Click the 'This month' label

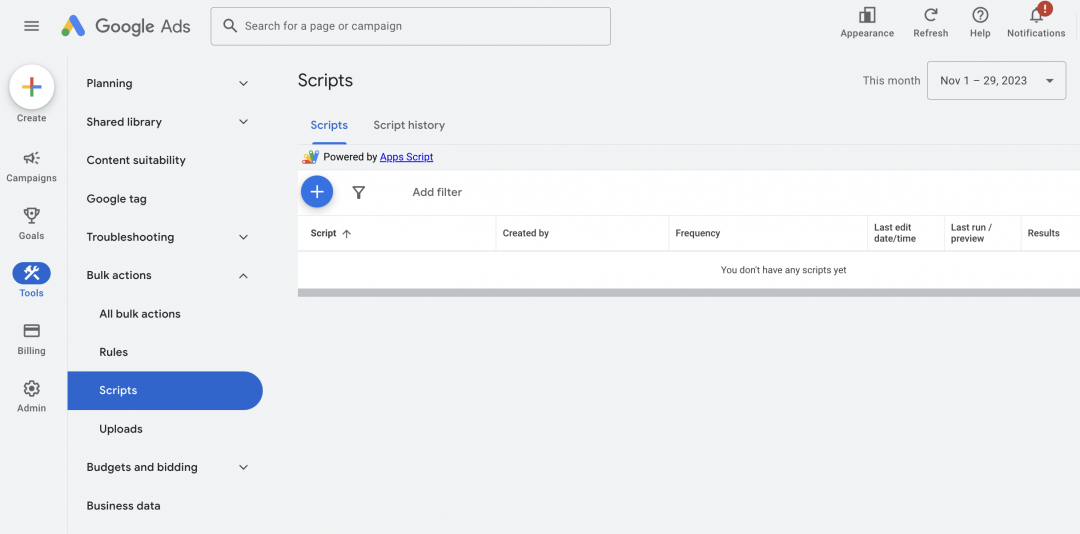pyautogui.click(x=891, y=81)
